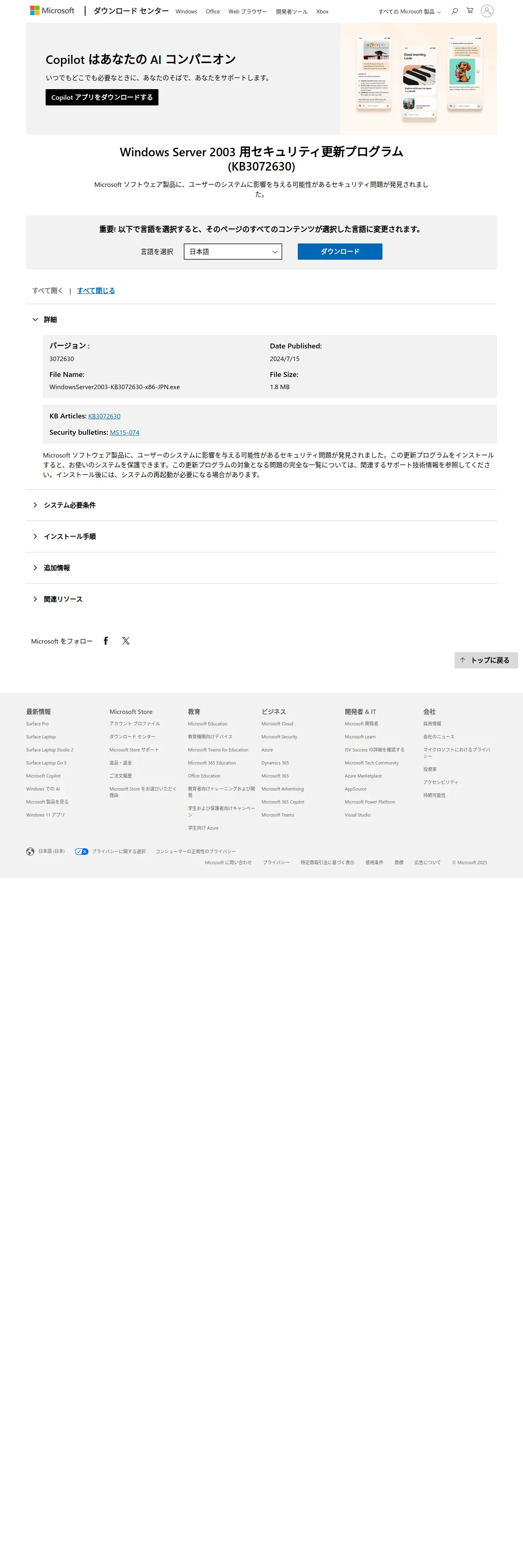Open Visual Studio footer link
The image size is (523, 1568).
pos(357,815)
